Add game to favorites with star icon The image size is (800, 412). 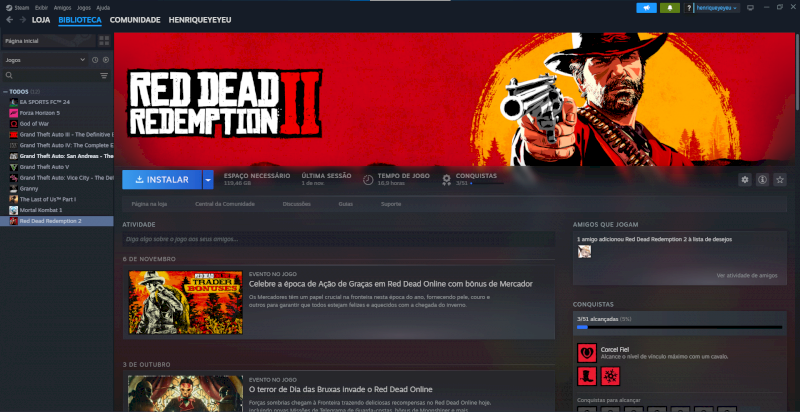pyautogui.click(x=780, y=179)
